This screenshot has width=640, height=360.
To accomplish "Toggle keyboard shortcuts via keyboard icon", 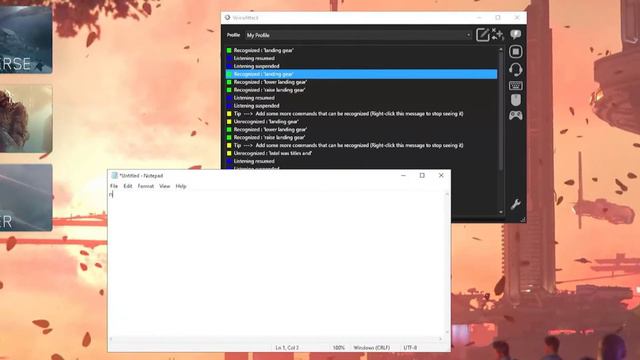I will coord(516,86).
